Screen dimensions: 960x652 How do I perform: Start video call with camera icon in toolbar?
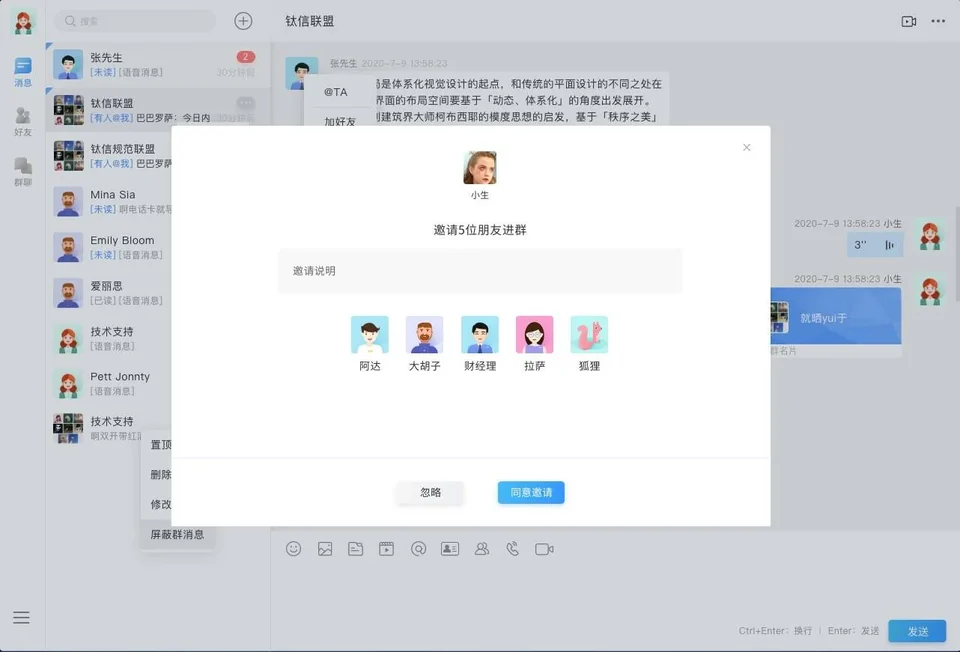[x=544, y=549]
